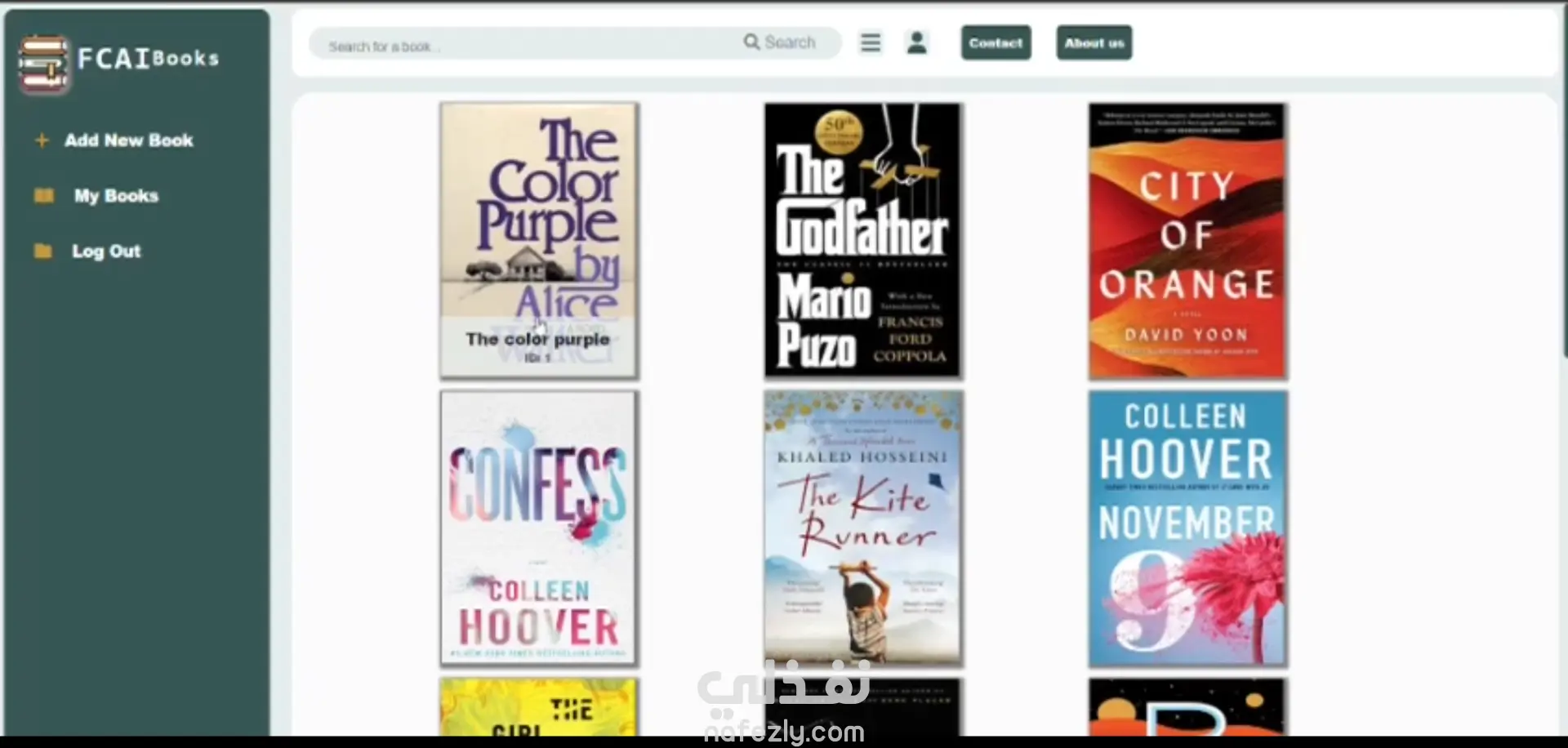Image resolution: width=1568 pixels, height=748 pixels.
Task: Click the 'The color purple' title caption
Action: (x=537, y=339)
